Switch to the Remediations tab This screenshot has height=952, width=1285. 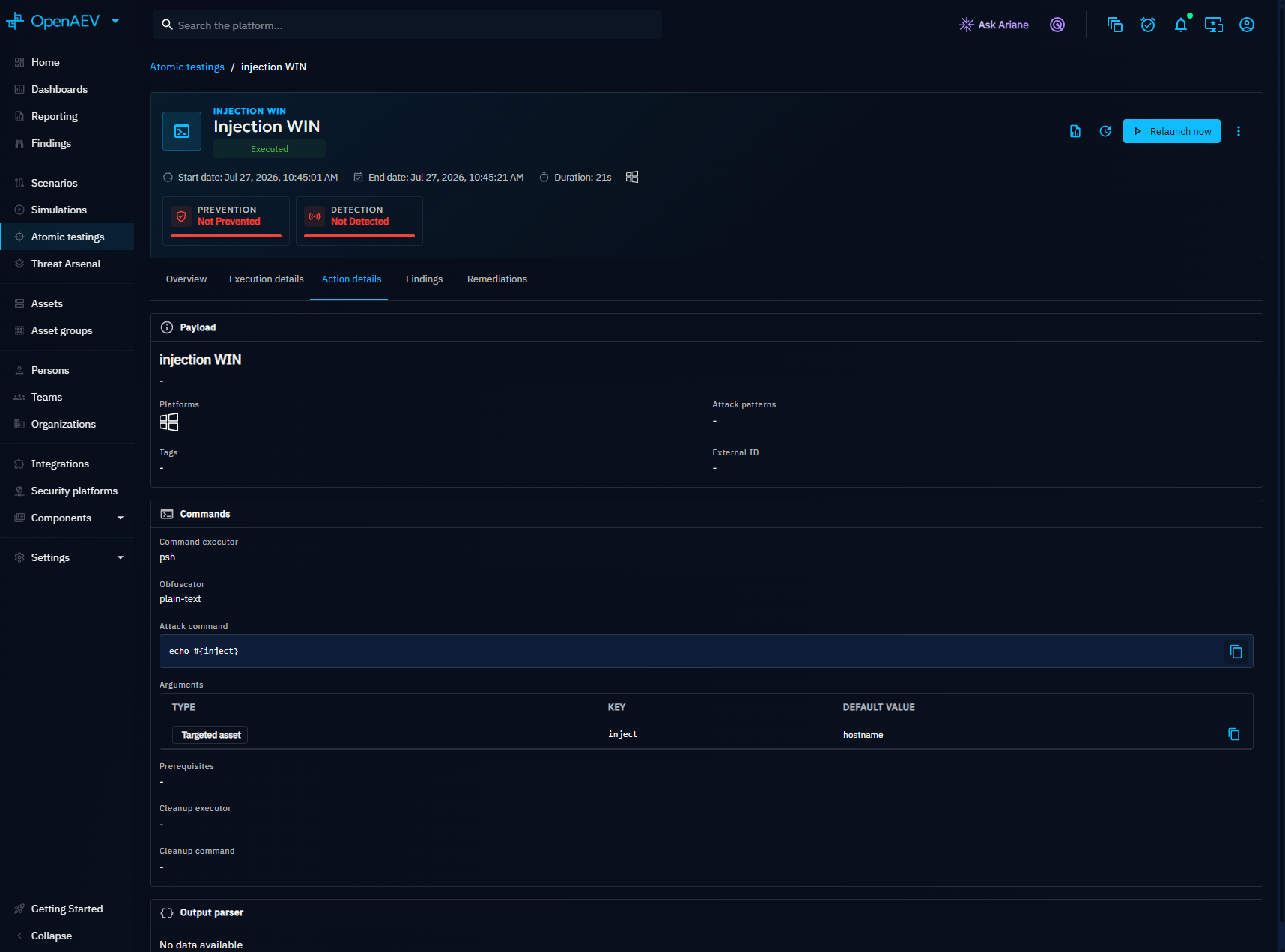click(497, 279)
